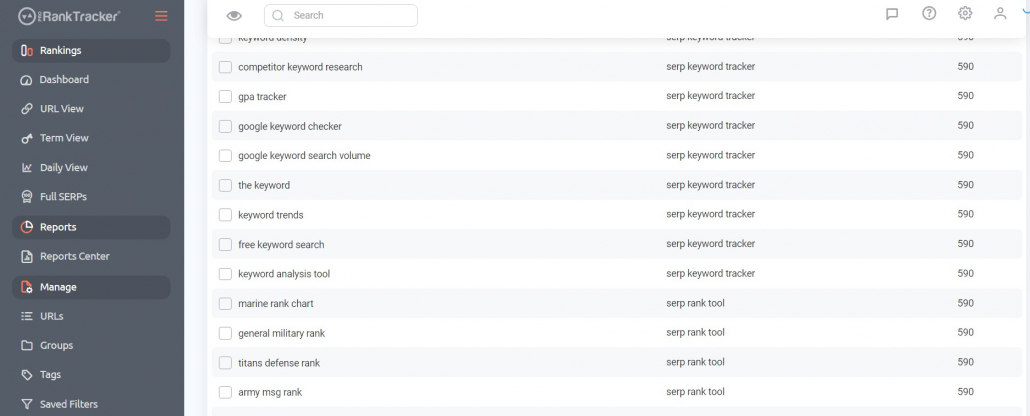
Task: Click the hamburger menu icon in sidebar header
Action: pyautogui.click(x=161, y=16)
